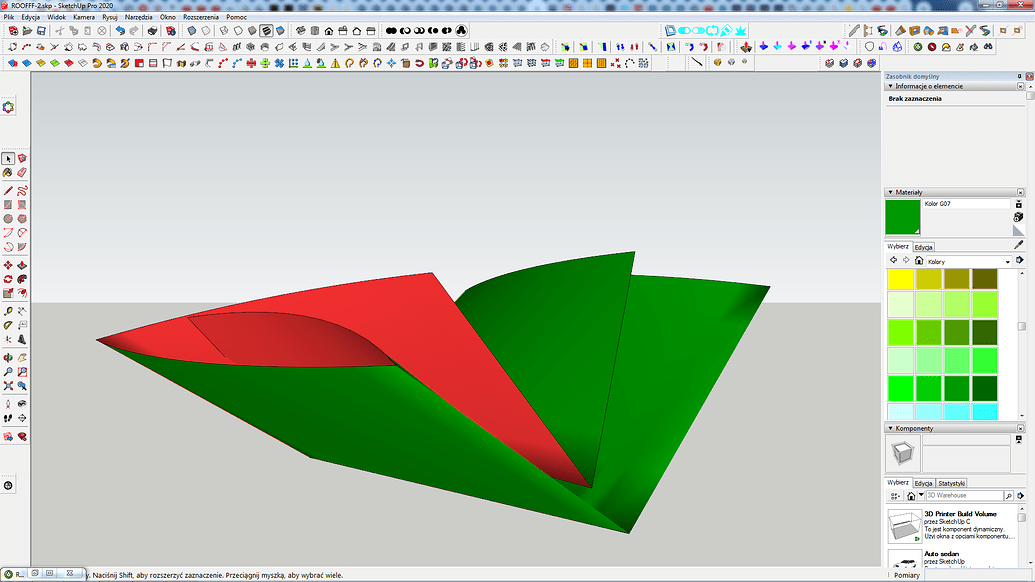Click the sample paint eyedropper in Materiały

pyautogui.click(x=1018, y=244)
